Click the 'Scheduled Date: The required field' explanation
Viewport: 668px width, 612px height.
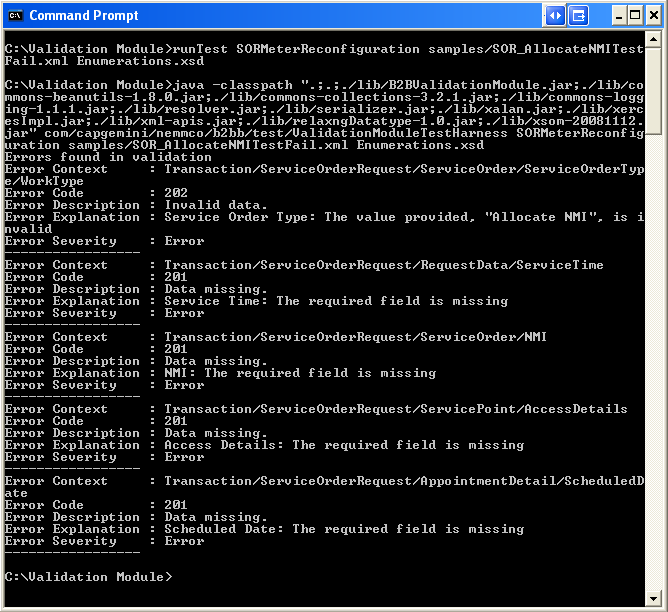[344, 529]
